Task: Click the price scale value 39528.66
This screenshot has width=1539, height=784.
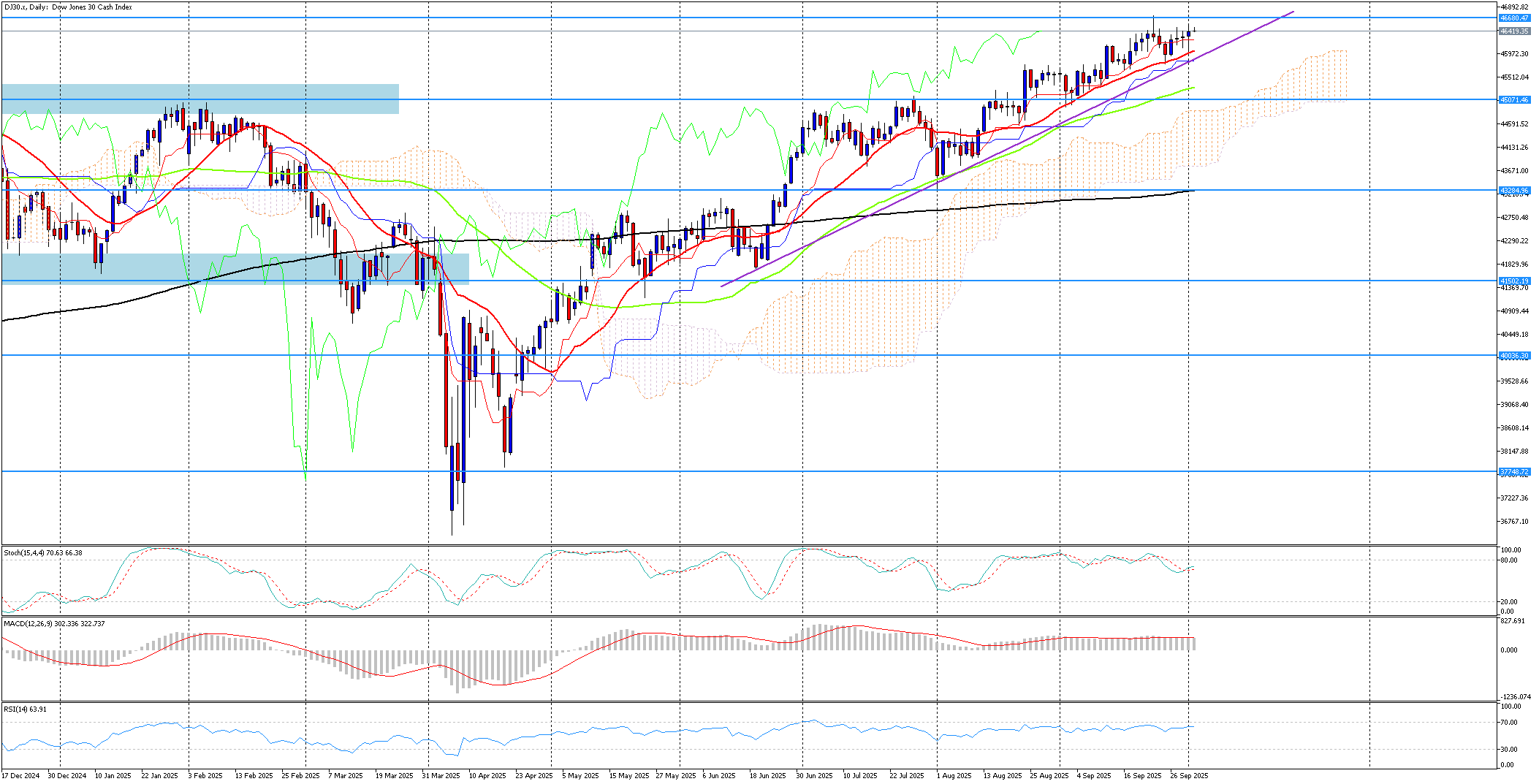Action: [x=1514, y=381]
